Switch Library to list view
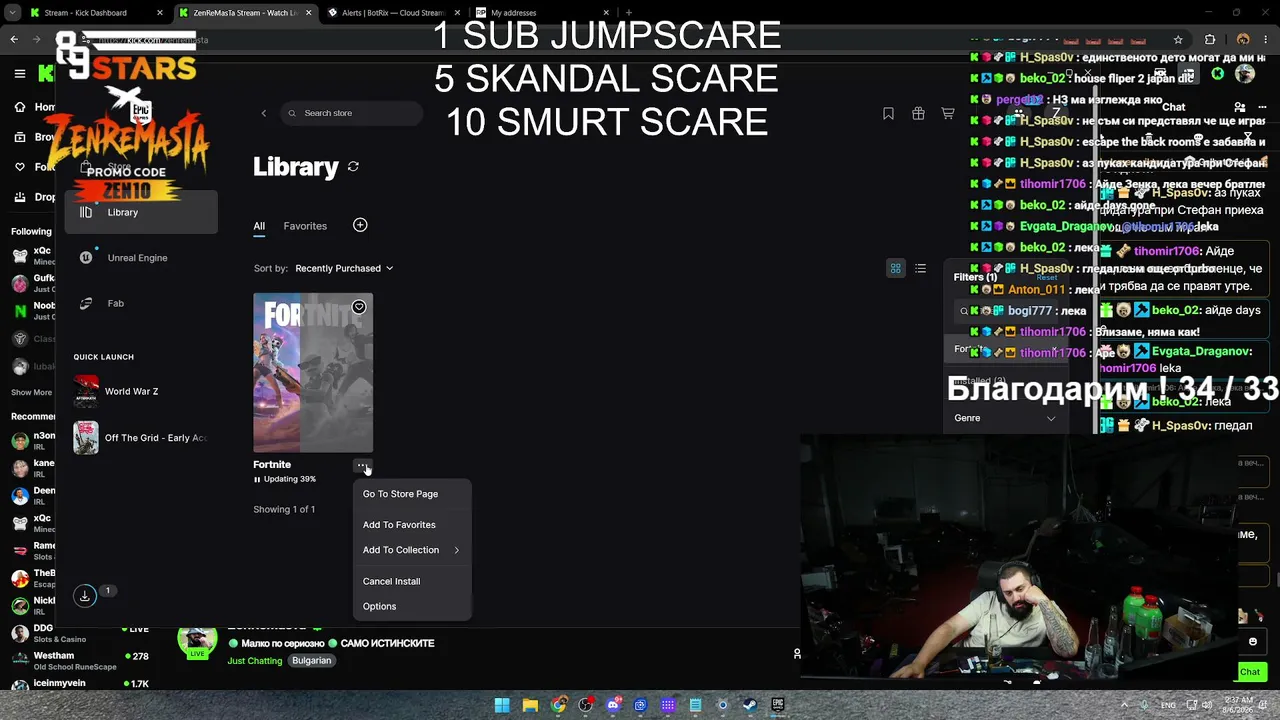Viewport: 1280px width, 720px height. tap(920, 268)
